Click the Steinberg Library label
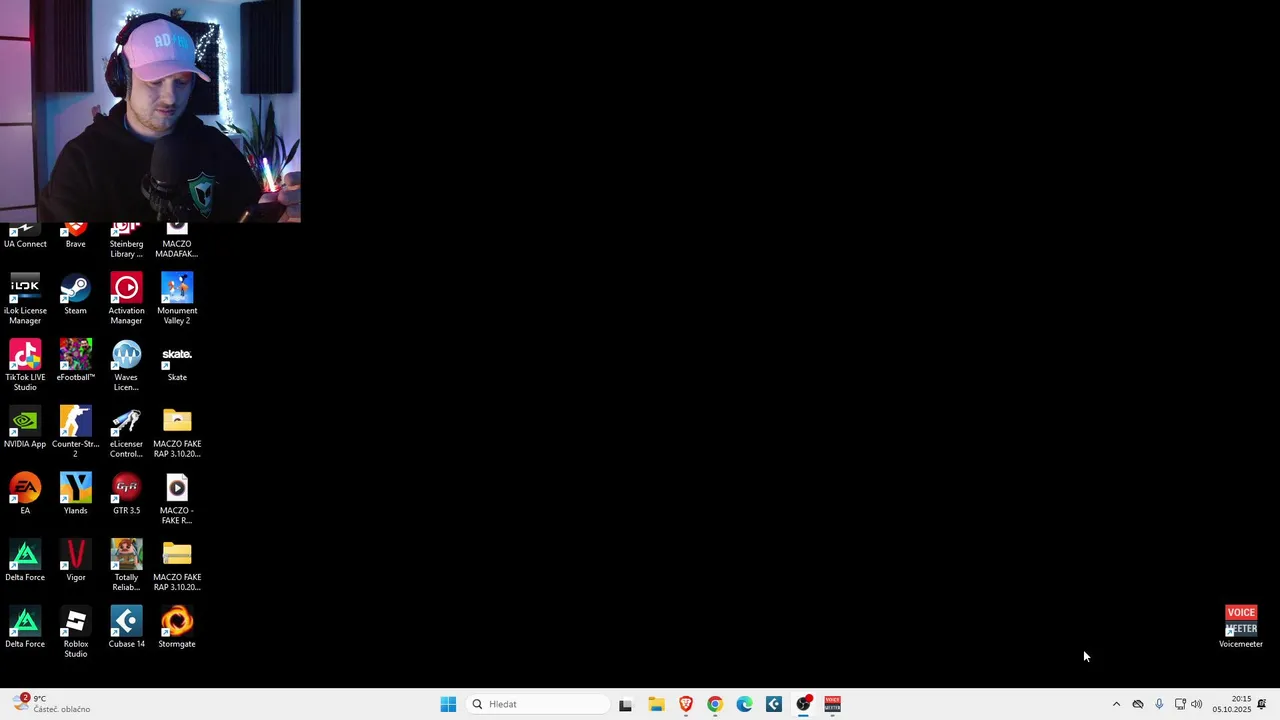This screenshot has width=1280, height=720. [126, 249]
